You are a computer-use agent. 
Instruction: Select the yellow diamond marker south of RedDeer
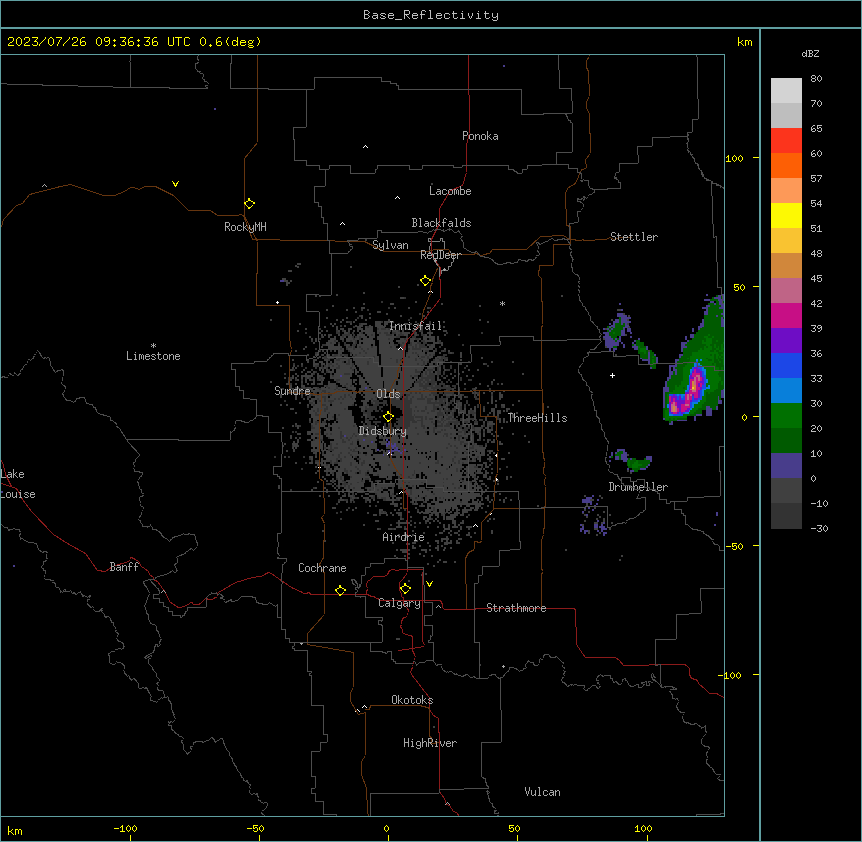coord(425,281)
